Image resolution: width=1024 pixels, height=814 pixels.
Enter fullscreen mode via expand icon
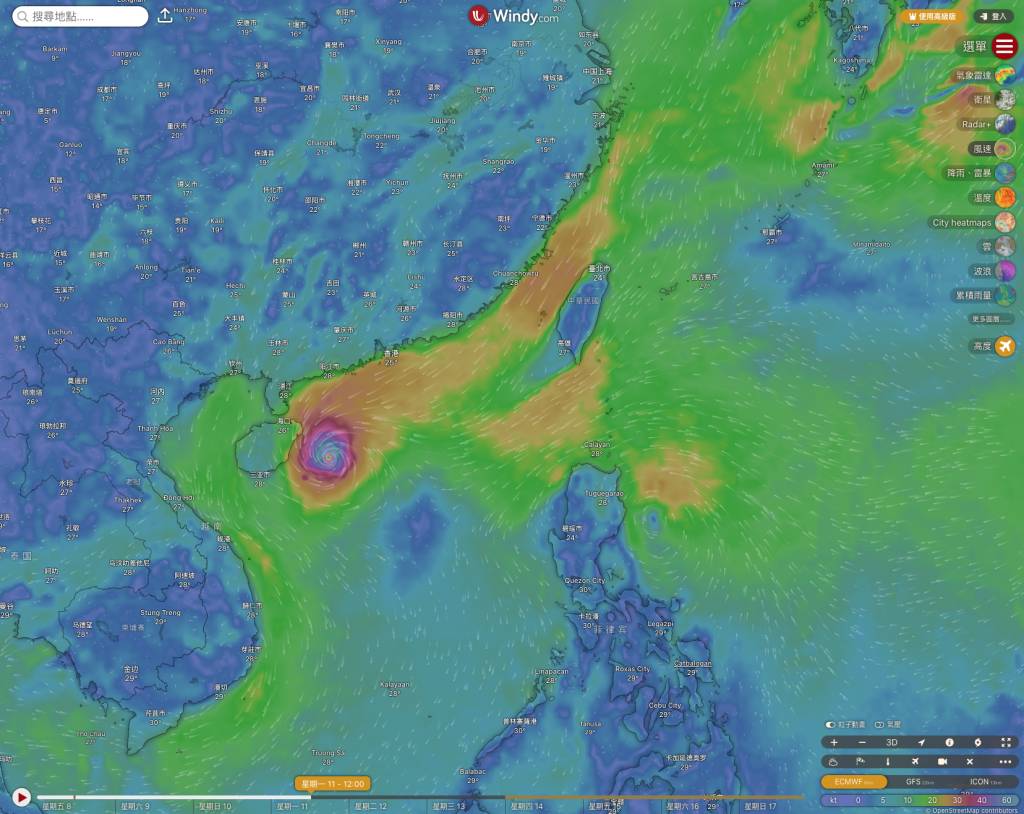tap(1006, 743)
